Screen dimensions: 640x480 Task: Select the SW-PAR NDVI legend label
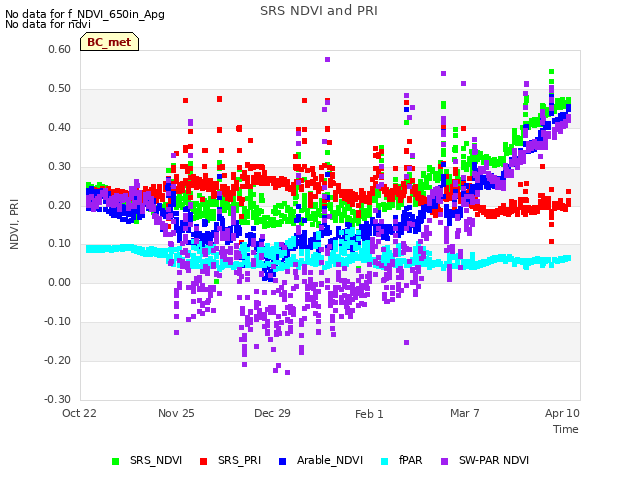click(494, 460)
